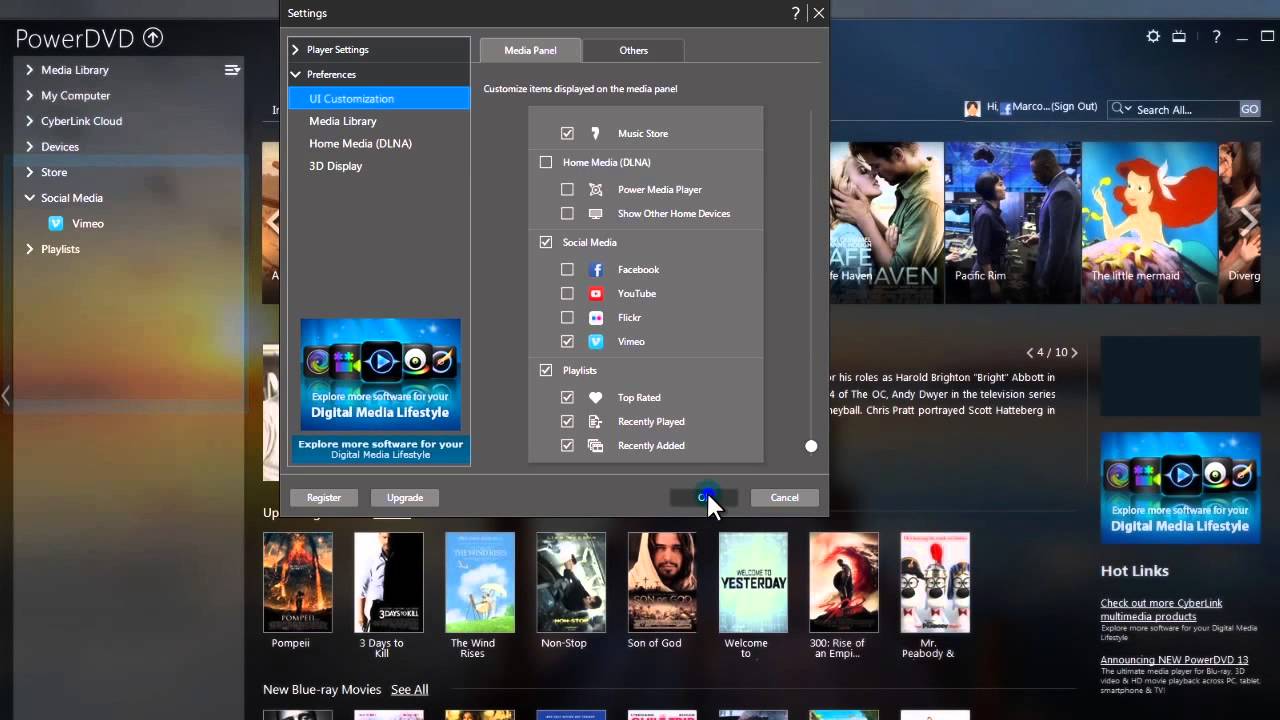Image resolution: width=1280 pixels, height=720 pixels.
Task: Go to previous page of 4 / 10
Action: point(1030,352)
